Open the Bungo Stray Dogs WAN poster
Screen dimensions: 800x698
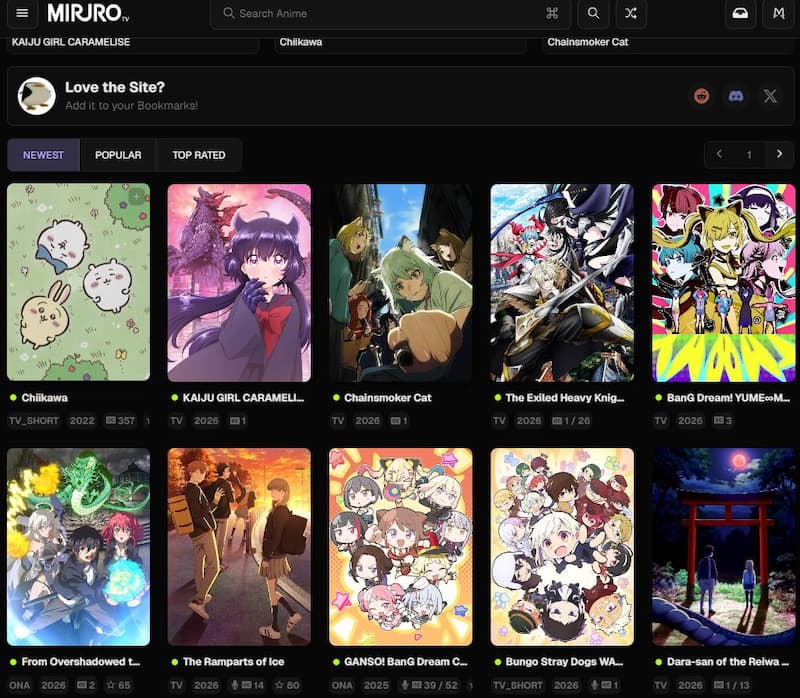(562, 546)
